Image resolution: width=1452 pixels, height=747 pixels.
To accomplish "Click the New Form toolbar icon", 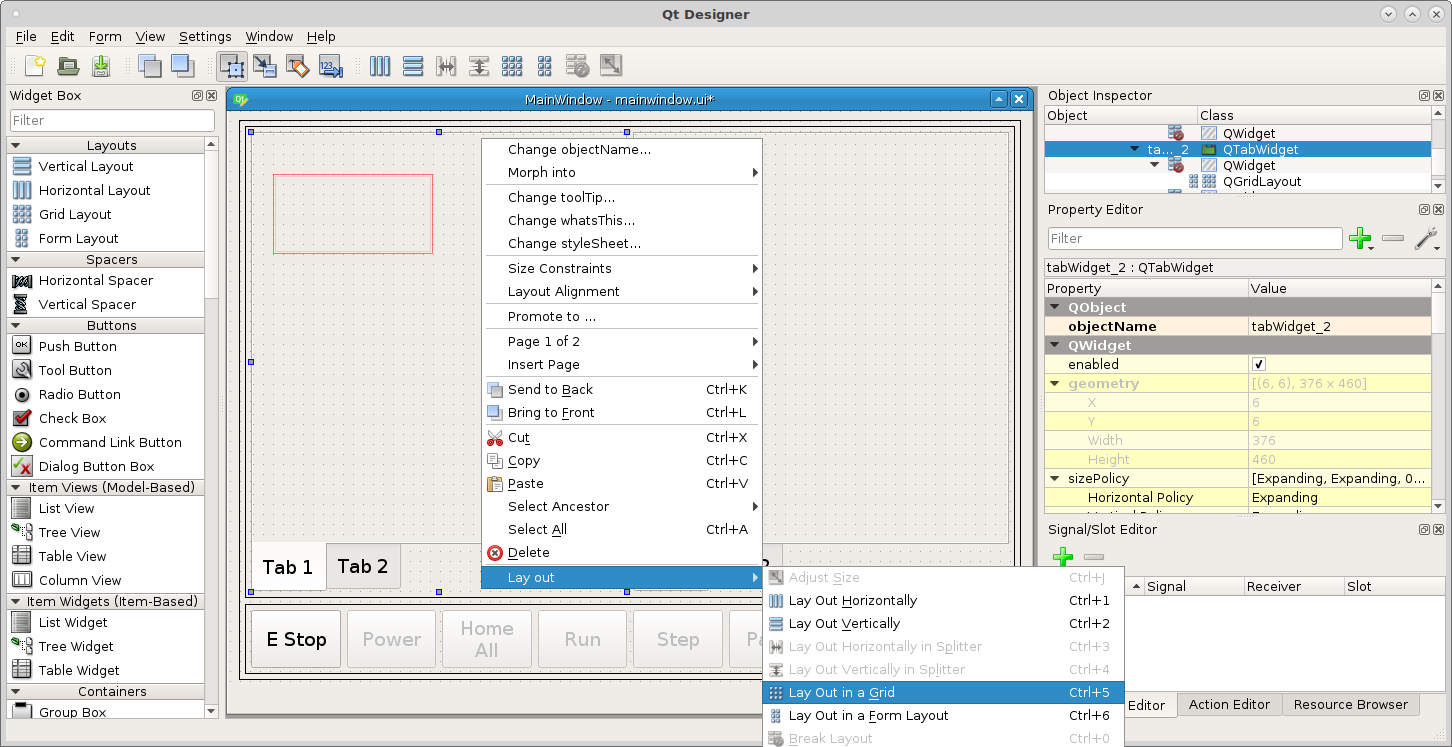I will pos(35,66).
